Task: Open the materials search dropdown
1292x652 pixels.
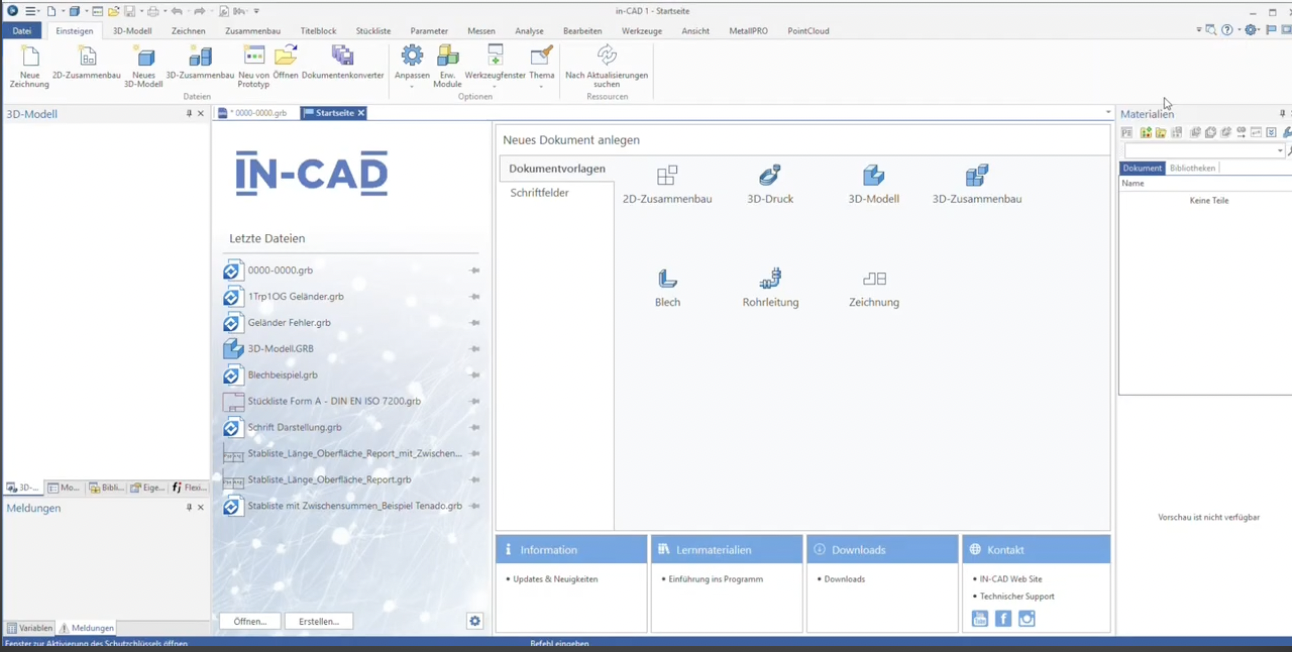Action: (x=1280, y=150)
